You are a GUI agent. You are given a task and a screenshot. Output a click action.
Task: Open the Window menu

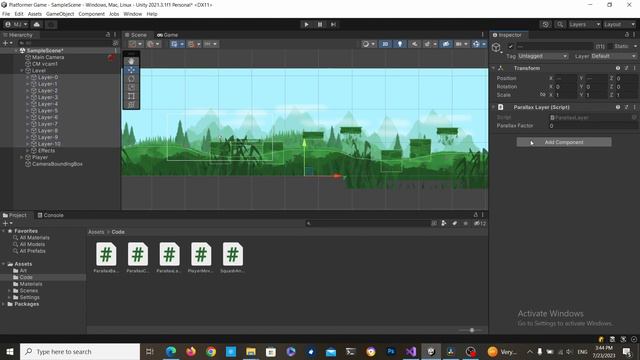pyautogui.click(x=133, y=14)
